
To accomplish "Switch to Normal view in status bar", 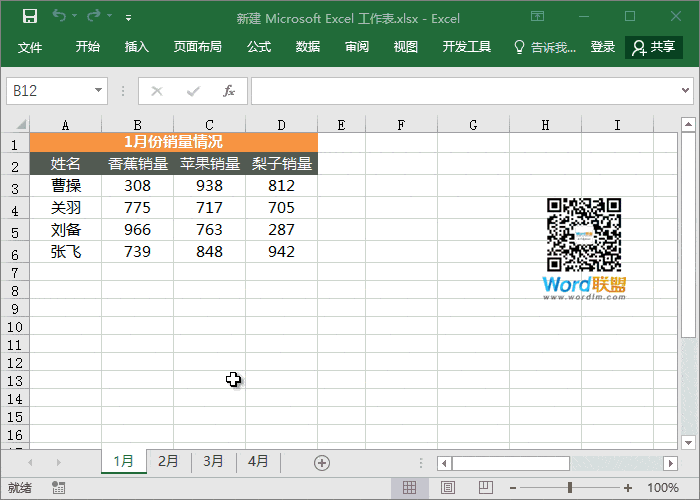I will (409, 488).
